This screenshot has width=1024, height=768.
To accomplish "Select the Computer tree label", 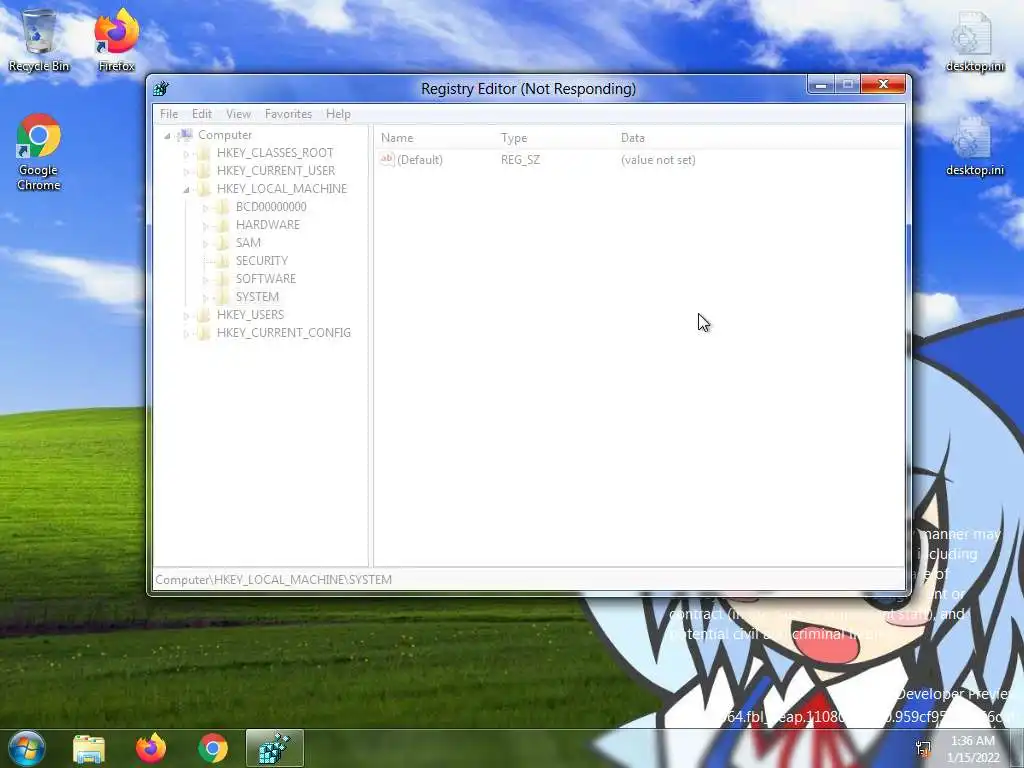I will (225, 135).
